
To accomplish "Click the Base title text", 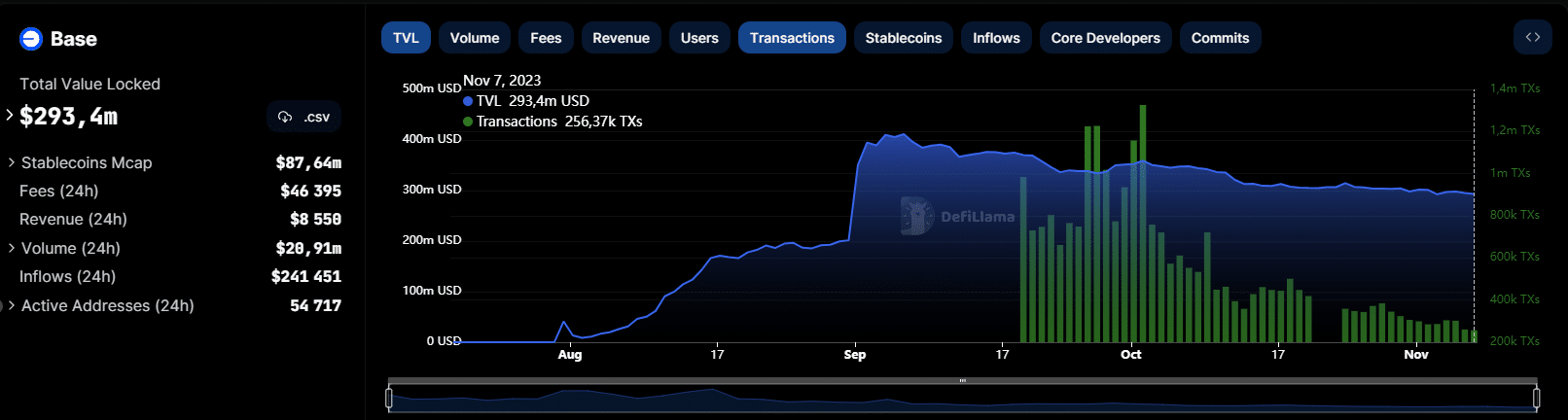I will point(74,39).
